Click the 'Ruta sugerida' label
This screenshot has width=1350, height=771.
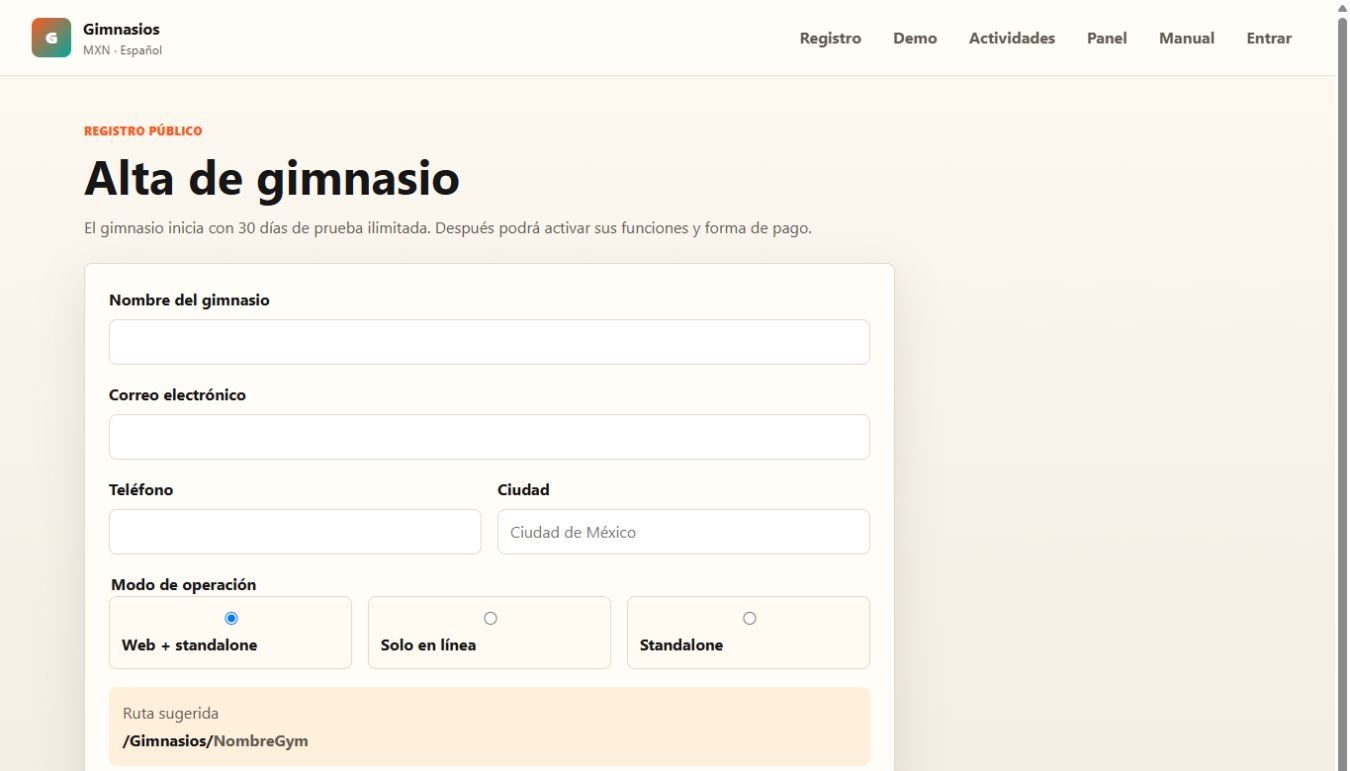coord(171,713)
